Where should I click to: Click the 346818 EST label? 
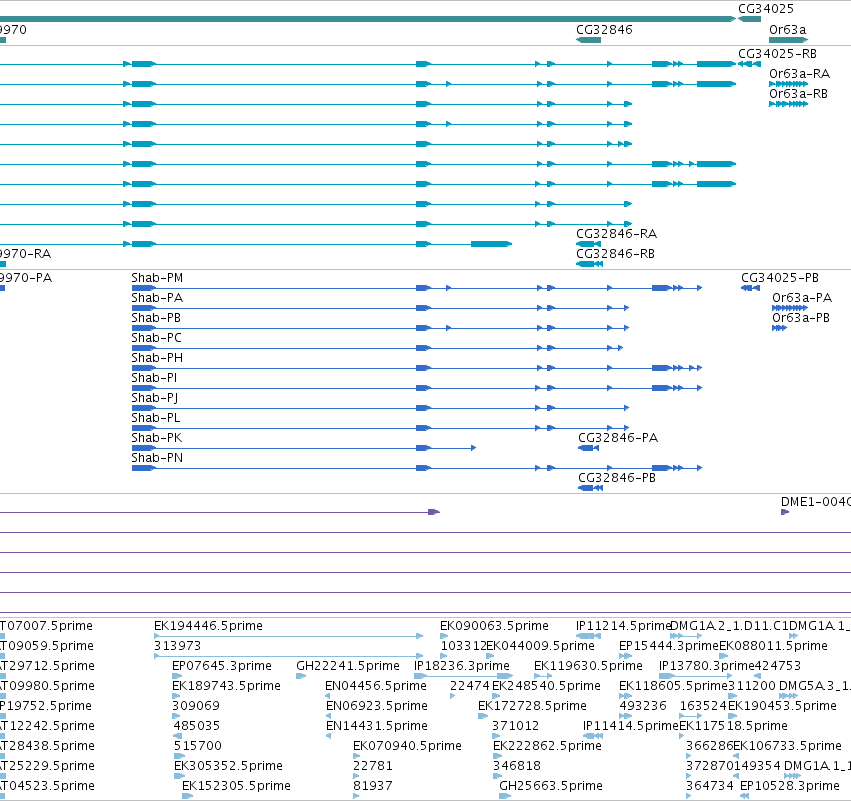[x=517, y=766]
